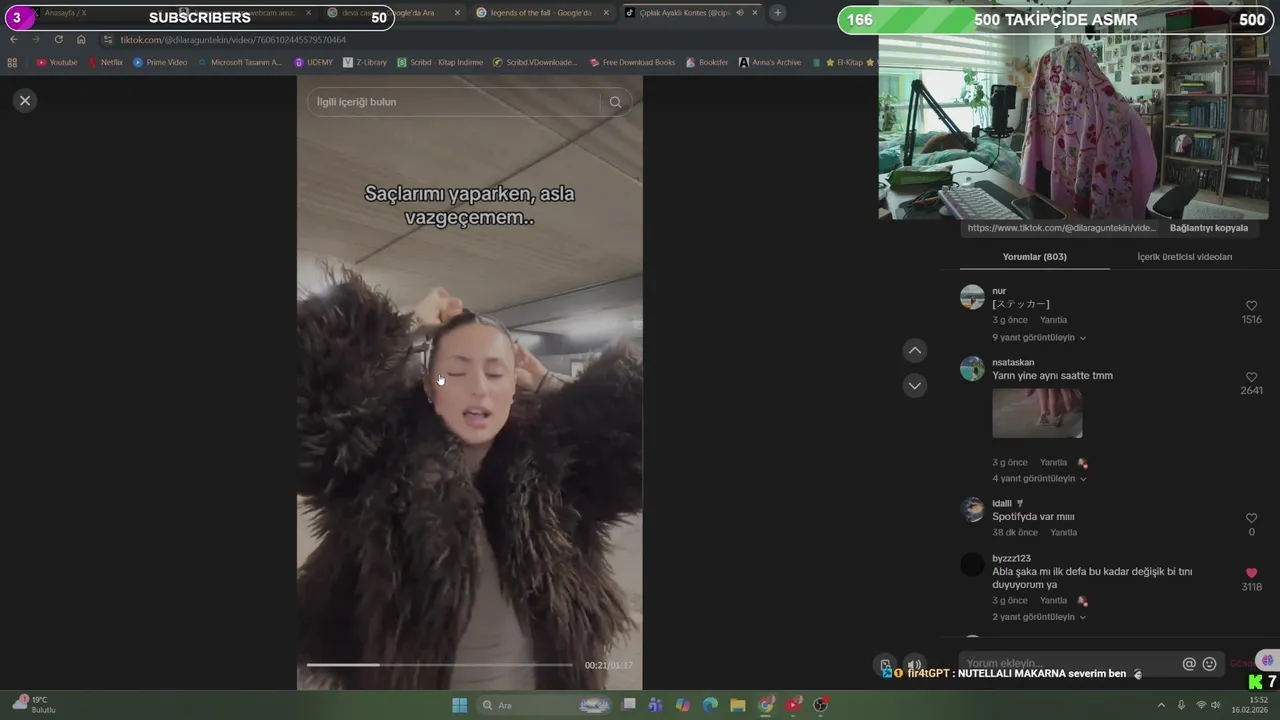Switch to İçerik üreticisi videoları tab
This screenshot has width=1280, height=720.
point(1184,257)
